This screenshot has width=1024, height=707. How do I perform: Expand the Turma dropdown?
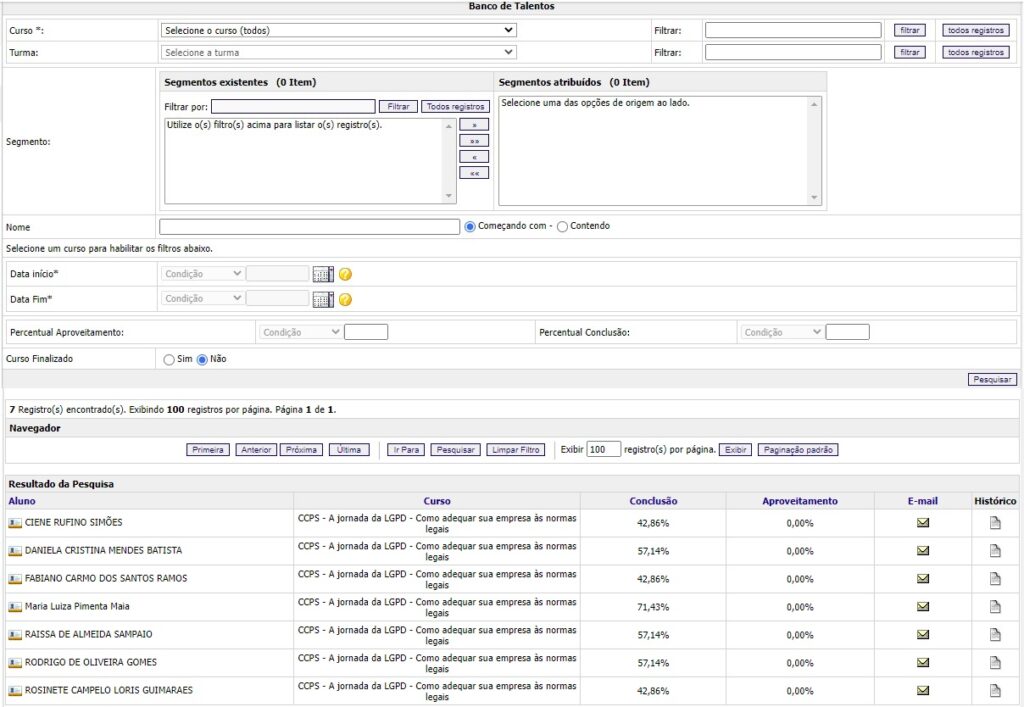point(338,52)
